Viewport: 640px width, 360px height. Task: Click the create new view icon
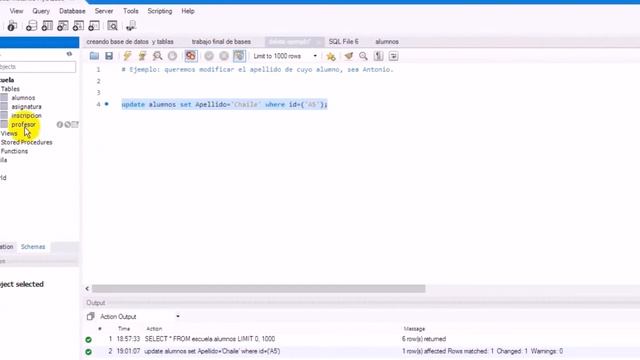[x=63, y=26]
